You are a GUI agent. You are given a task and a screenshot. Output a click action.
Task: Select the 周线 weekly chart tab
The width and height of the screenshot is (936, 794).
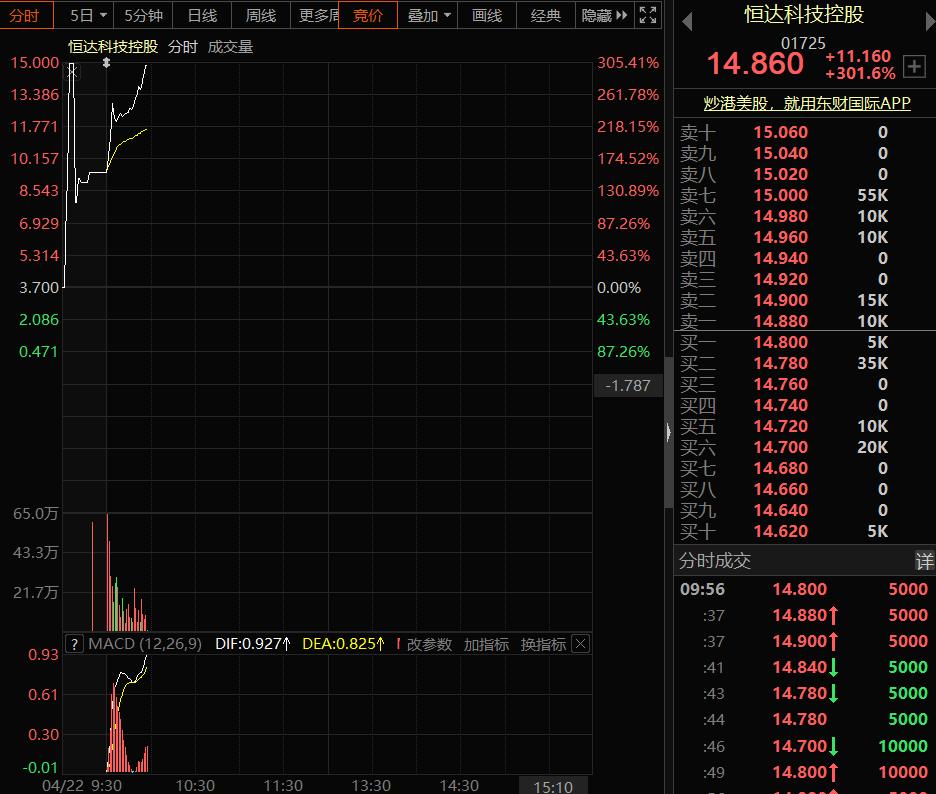261,16
